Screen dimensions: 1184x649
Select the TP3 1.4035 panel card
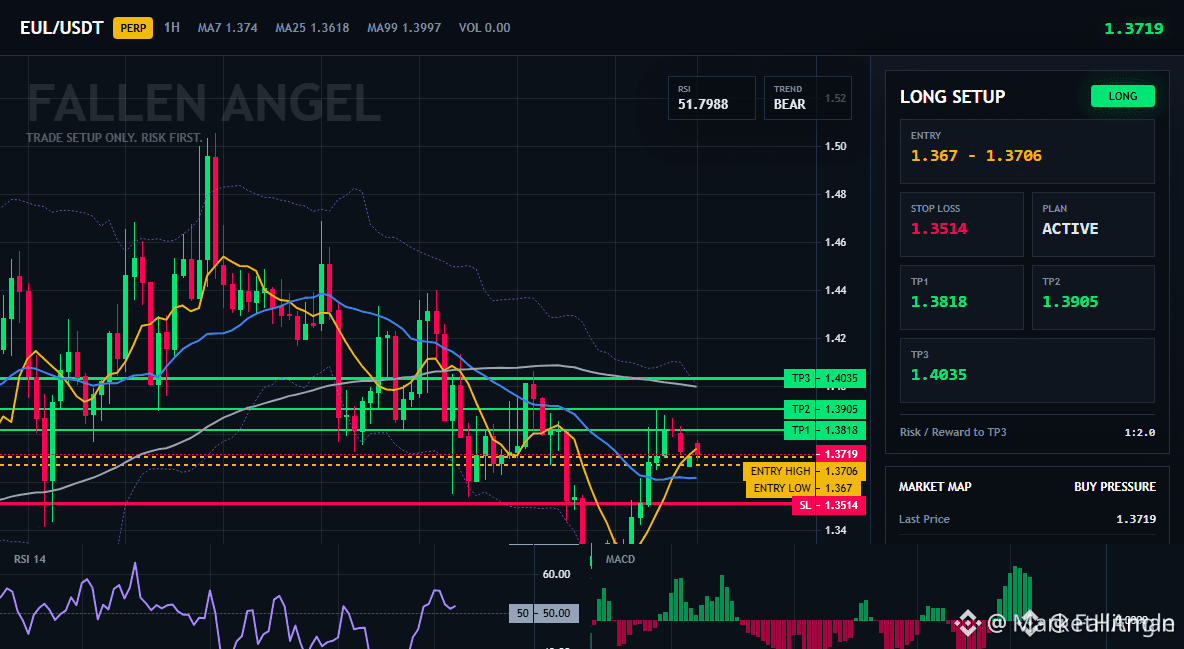click(1027, 370)
